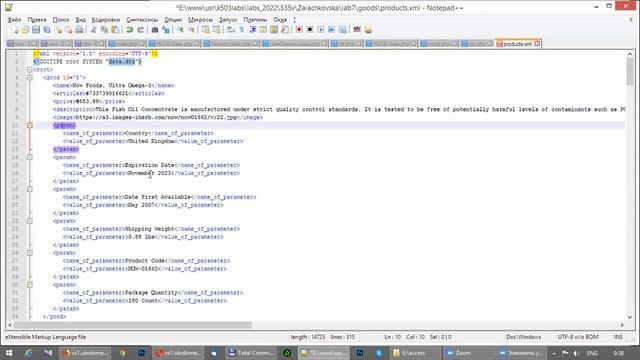Screen dimensions: 640x360
Task: Click the United Kingdom value on line 12
Action: coord(151,141)
